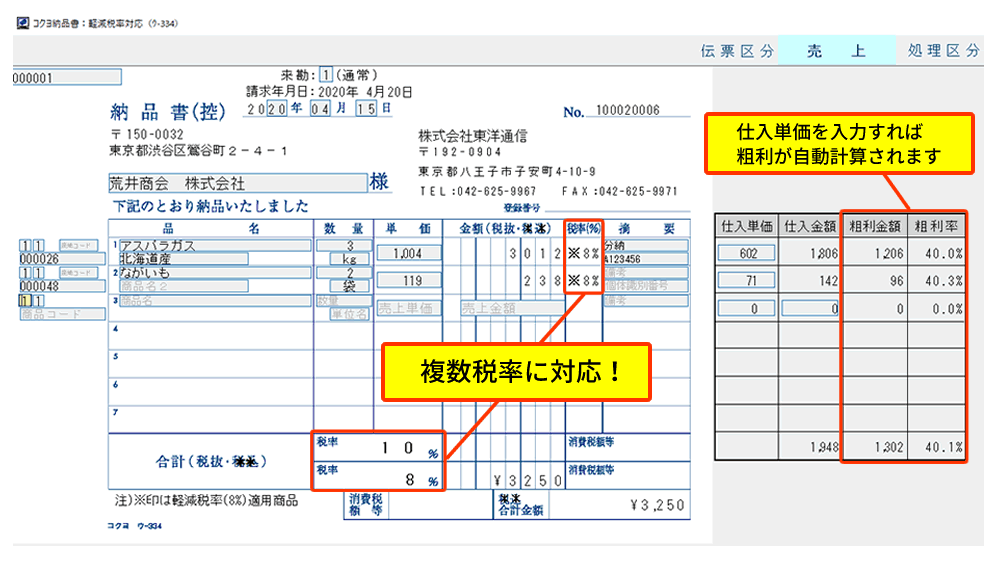Click the unit price field showing 1,004

click(x=409, y=253)
